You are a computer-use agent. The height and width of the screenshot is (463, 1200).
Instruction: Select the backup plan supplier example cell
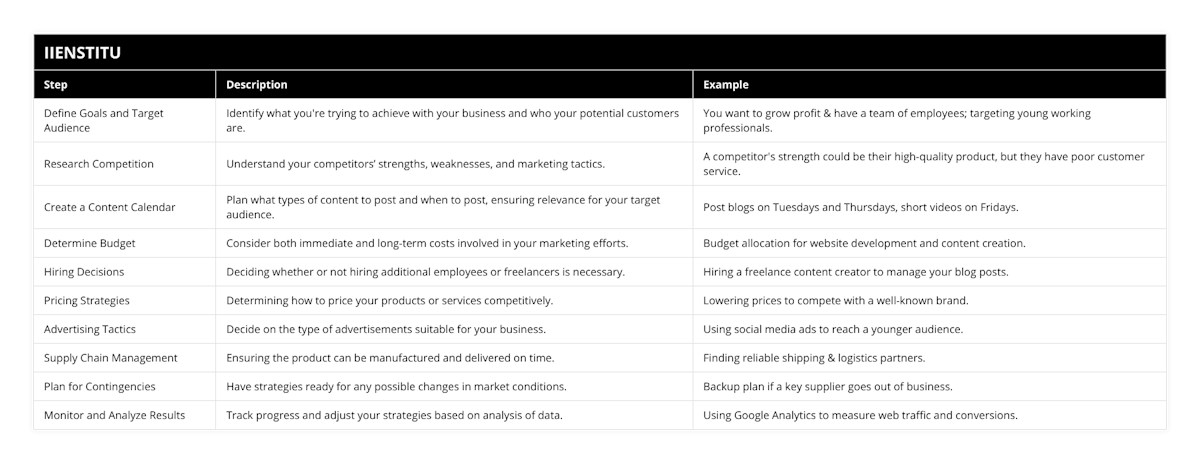(827, 386)
